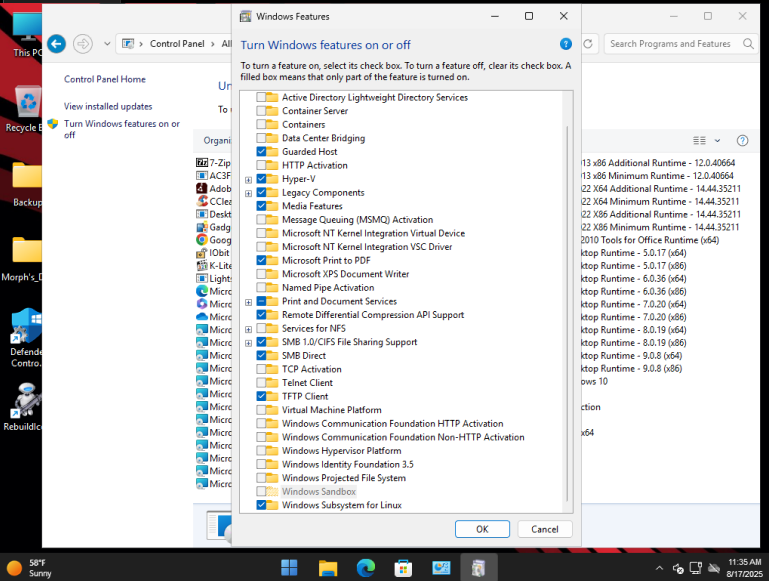The image size is (769, 581).
Task: Click the Organize menu in Programs and Features
Action: (217, 141)
